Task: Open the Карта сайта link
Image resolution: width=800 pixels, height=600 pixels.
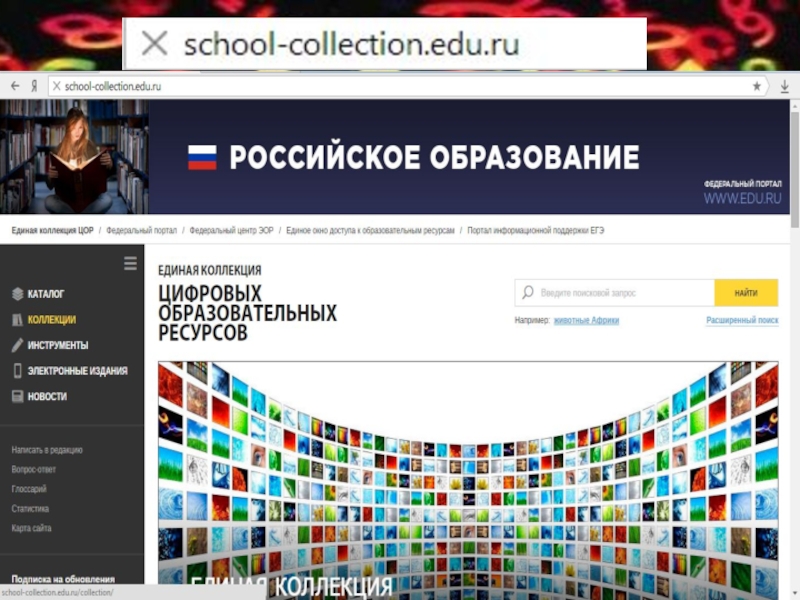Action: pyautogui.click(x=31, y=528)
